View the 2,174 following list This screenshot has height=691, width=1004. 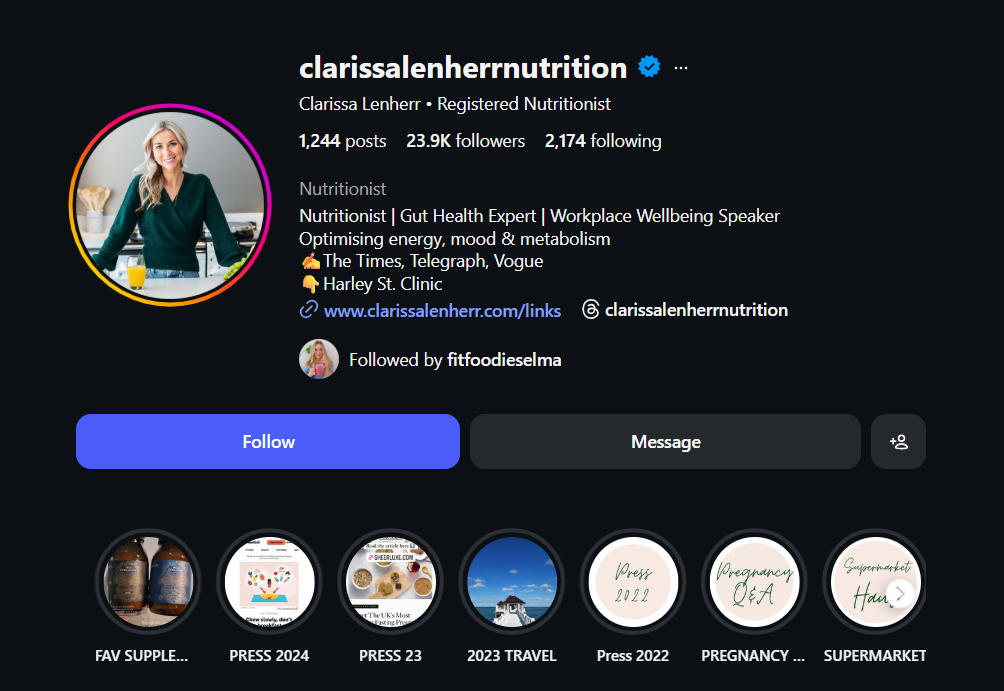pos(603,141)
